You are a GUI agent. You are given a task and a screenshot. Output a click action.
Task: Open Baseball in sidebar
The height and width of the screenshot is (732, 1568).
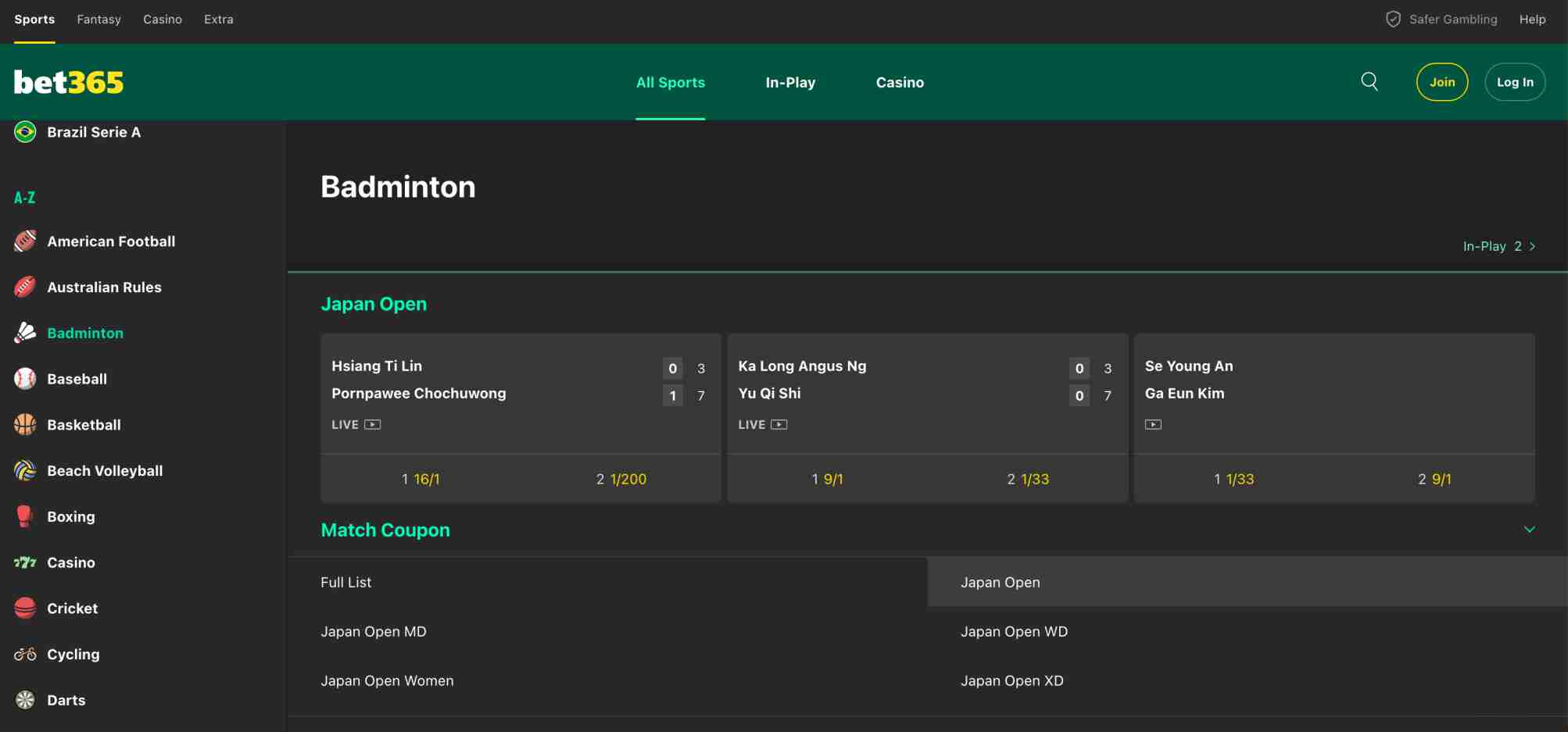[x=77, y=379]
